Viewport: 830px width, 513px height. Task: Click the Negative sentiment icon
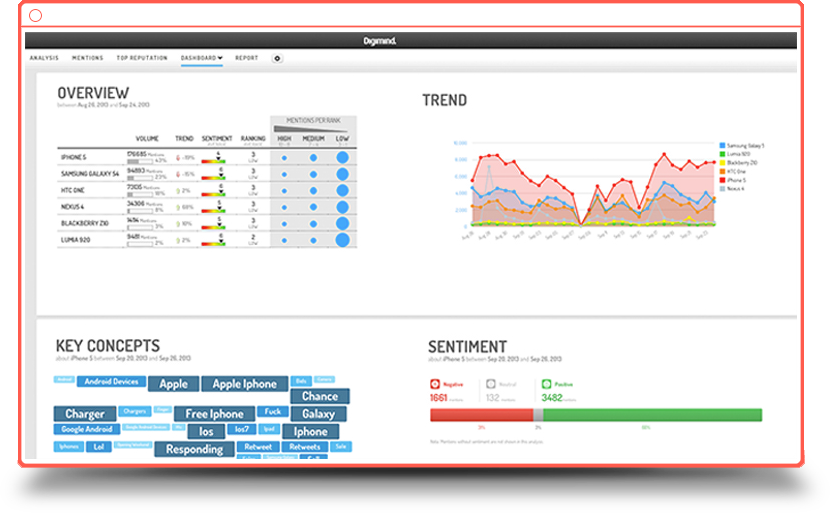point(435,383)
